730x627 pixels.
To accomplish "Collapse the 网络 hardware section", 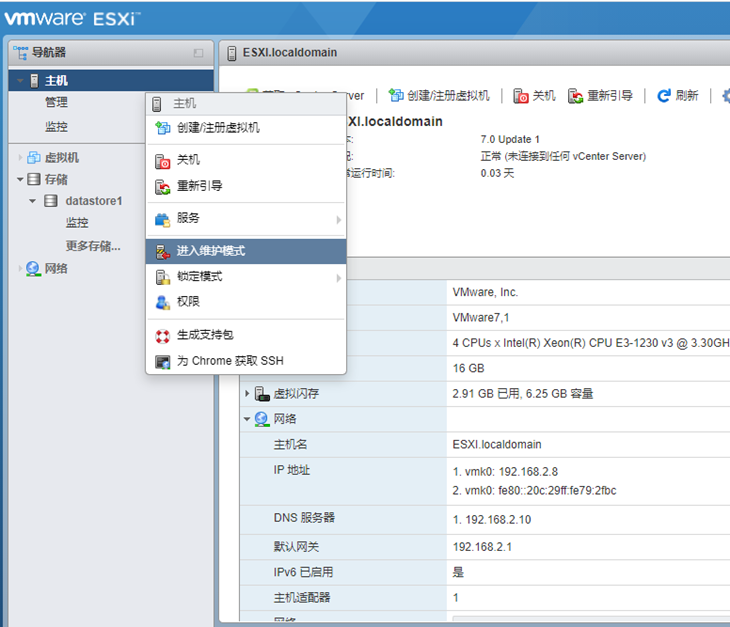I will (x=247, y=419).
